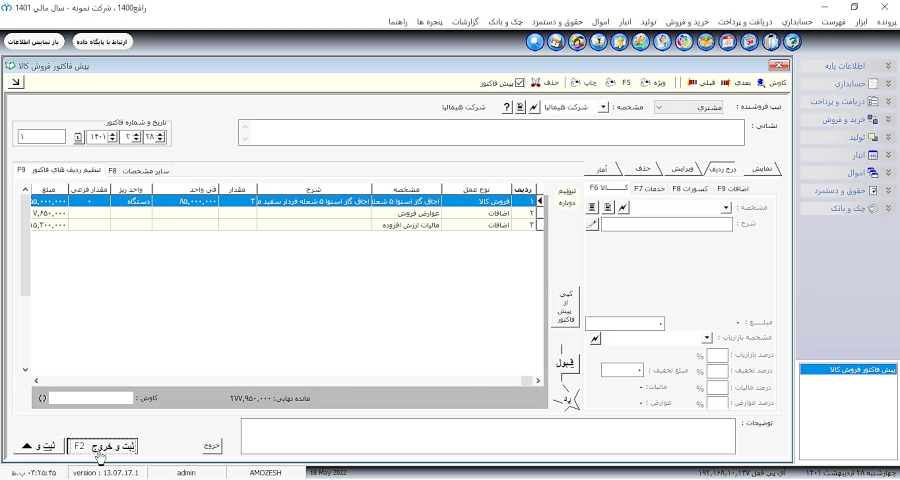Switch to سایر مشخصات F8 tab
The image size is (900, 480).
(x=139, y=171)
